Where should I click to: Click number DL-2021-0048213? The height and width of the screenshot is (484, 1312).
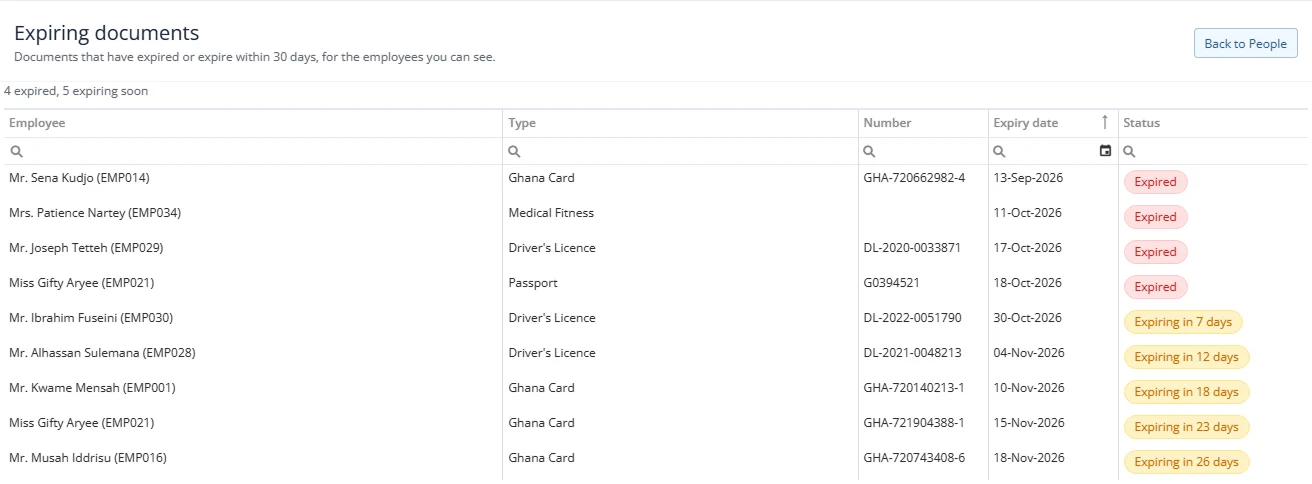coord(912,353)
